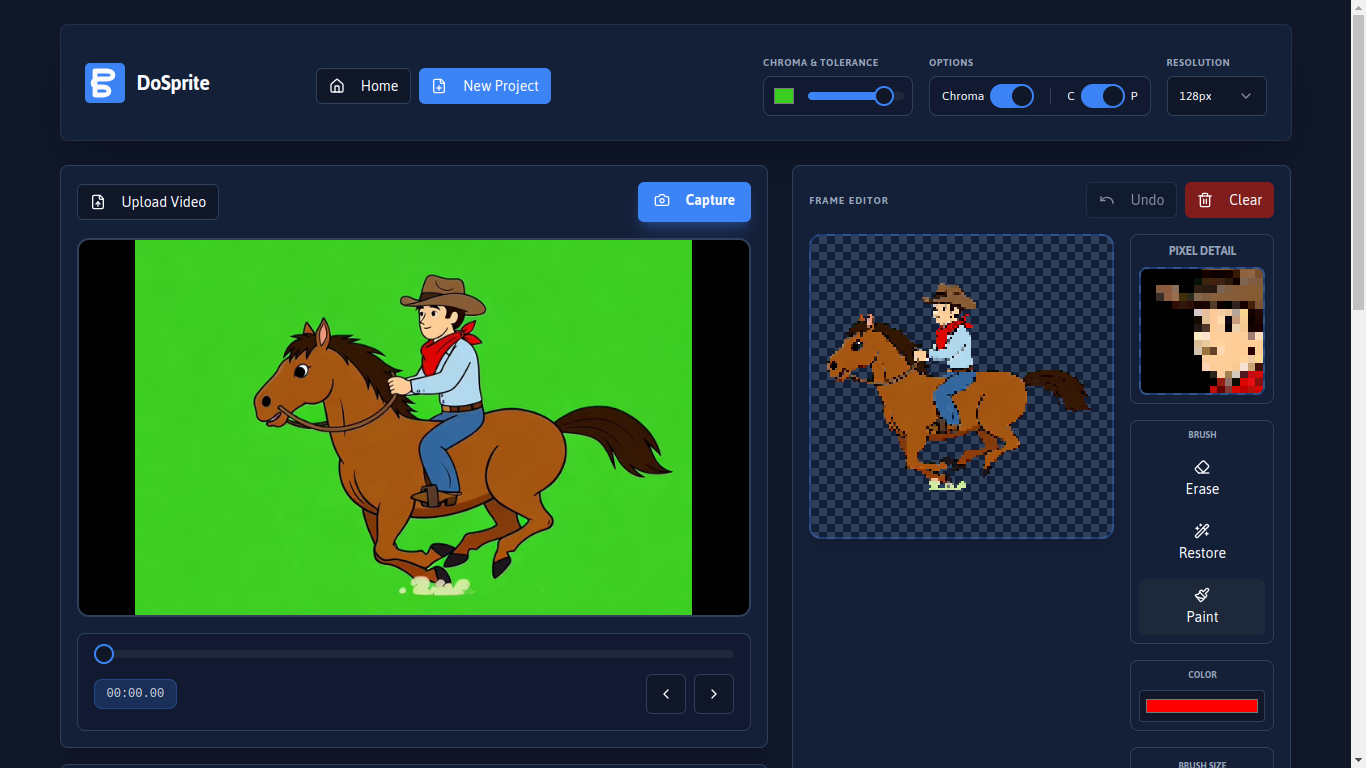Go to Home
This screenshot has width=1366, height=768.
click(x=364, y=86)
